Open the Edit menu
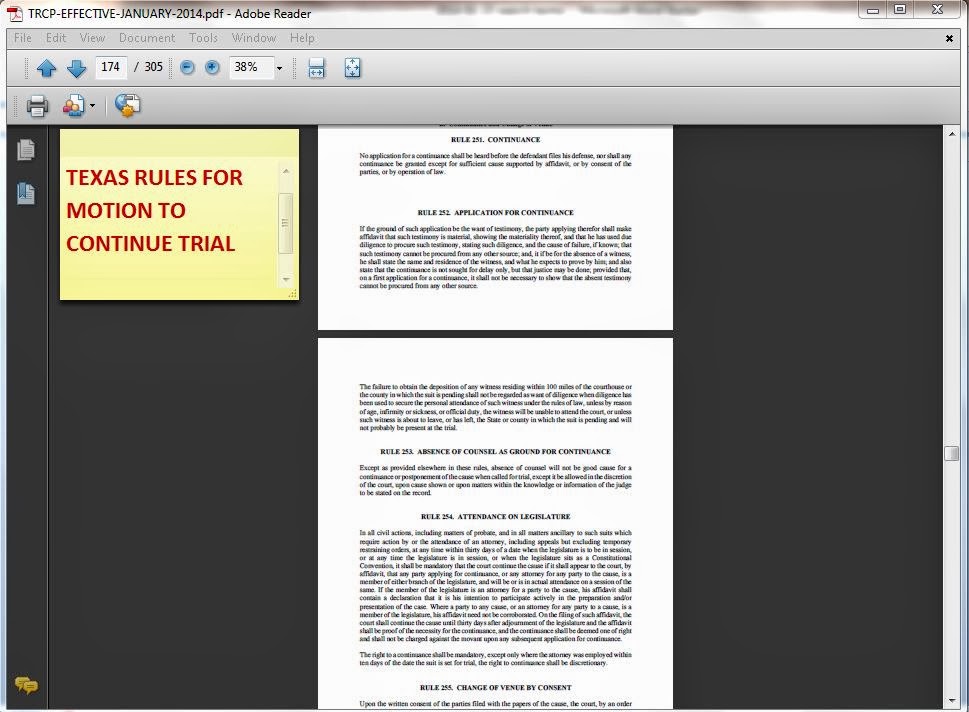Viewport: 969px width, 712px height. click(56, 38)
